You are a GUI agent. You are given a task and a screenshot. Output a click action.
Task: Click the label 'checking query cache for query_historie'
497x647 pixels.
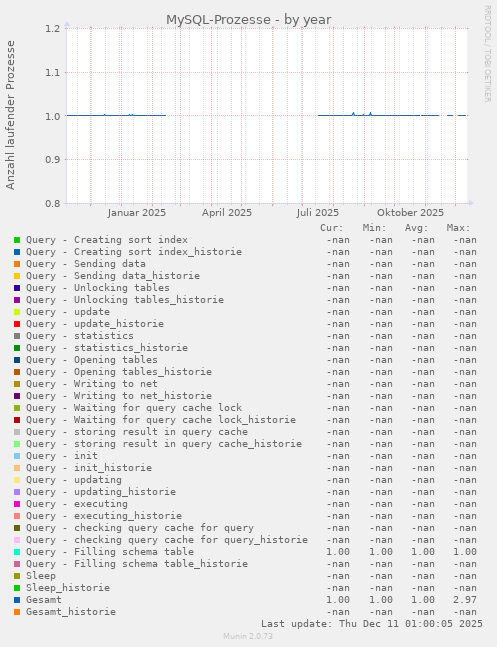(x=191, y=540)
